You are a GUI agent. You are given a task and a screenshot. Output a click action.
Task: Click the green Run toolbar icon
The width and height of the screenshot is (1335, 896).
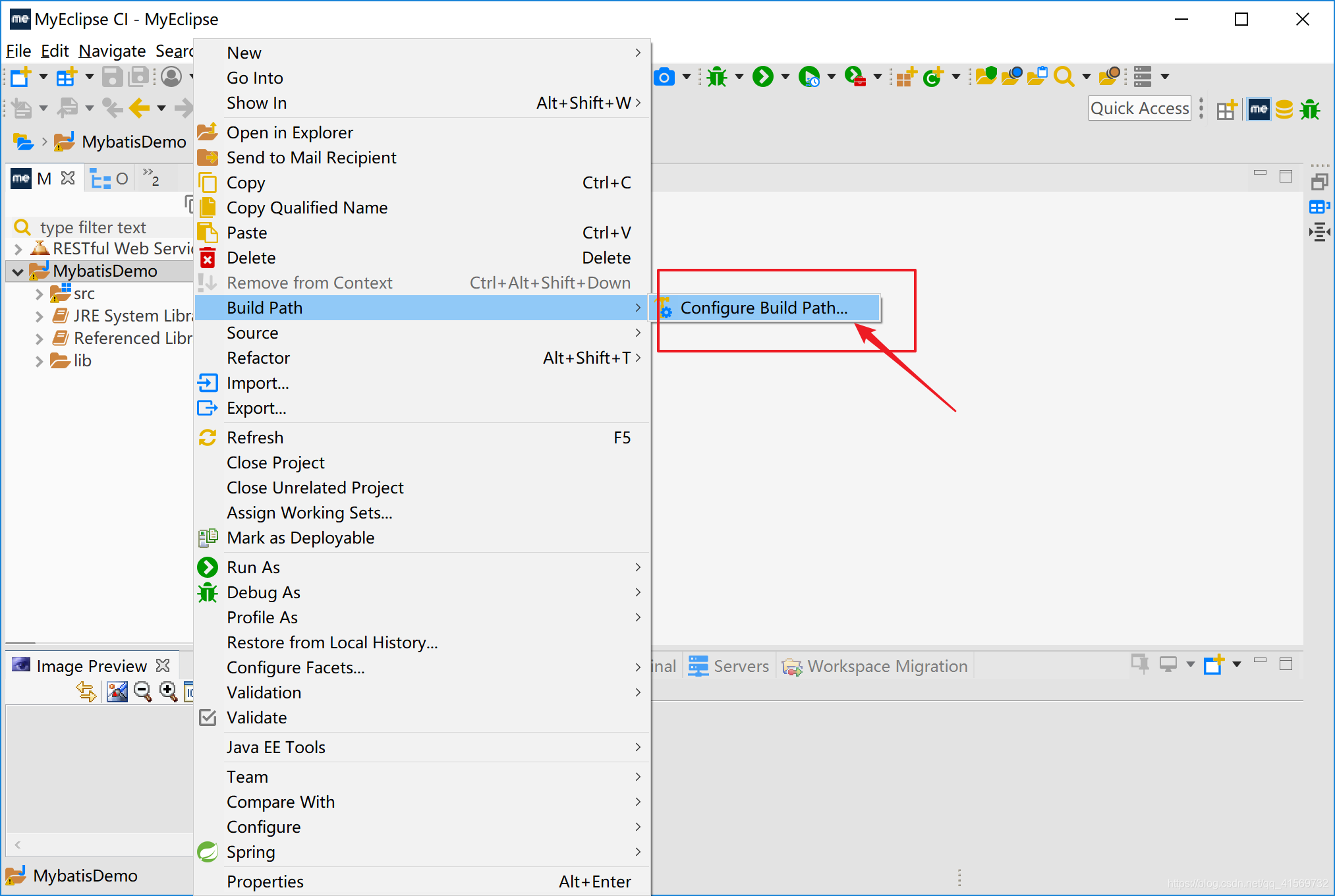click(763, 77)
